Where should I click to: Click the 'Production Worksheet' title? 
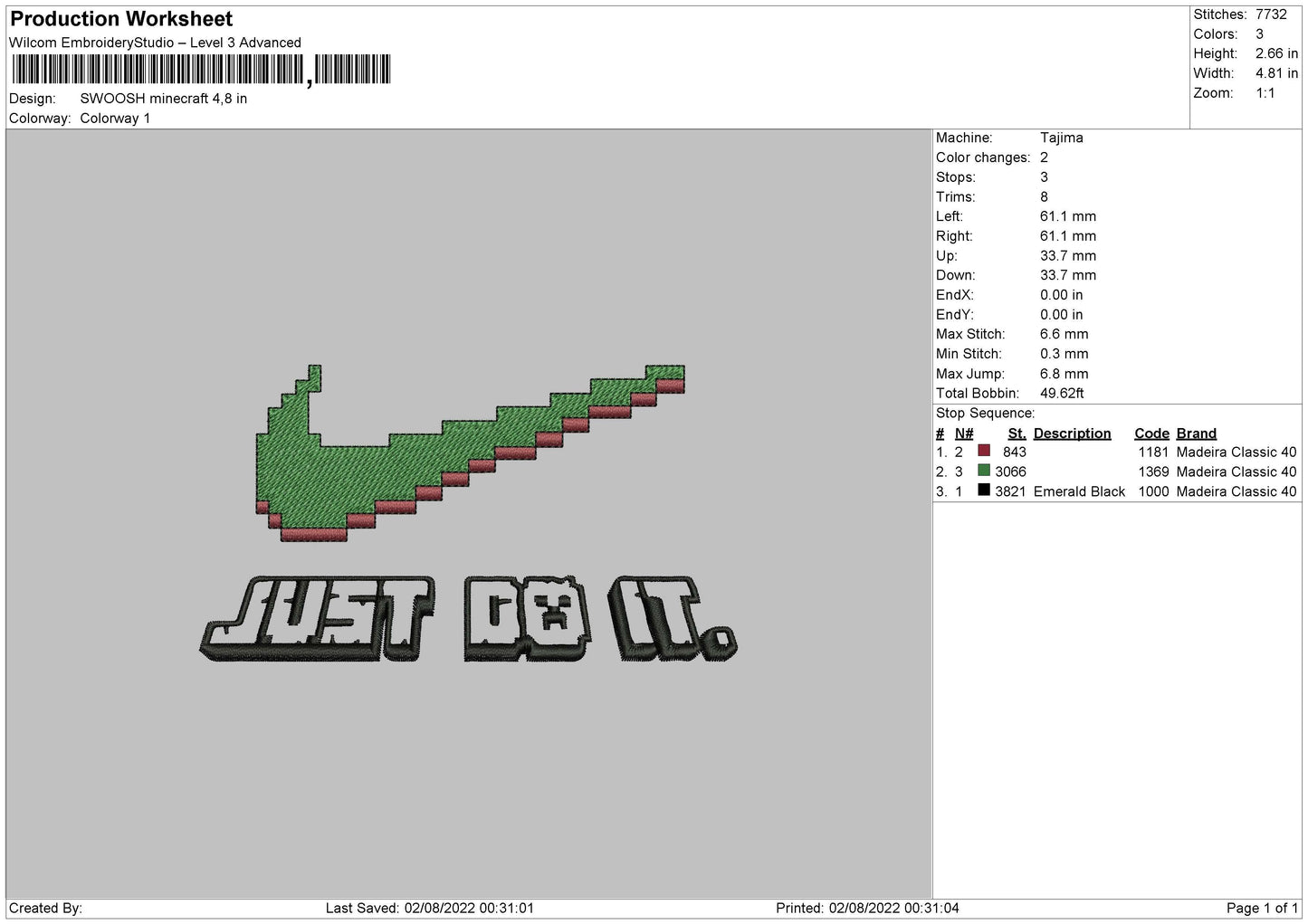coord(121,19)
